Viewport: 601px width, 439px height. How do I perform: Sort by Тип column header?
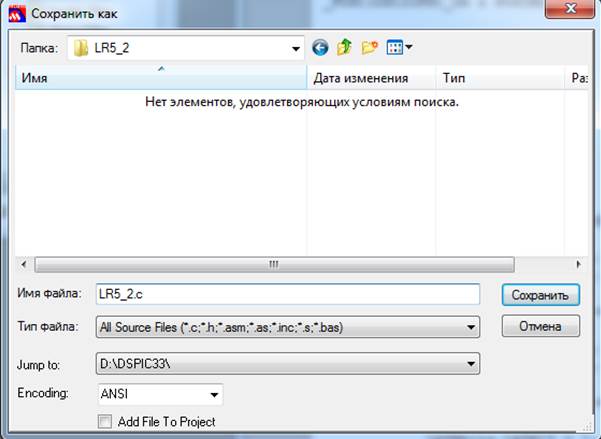(500, 78)
